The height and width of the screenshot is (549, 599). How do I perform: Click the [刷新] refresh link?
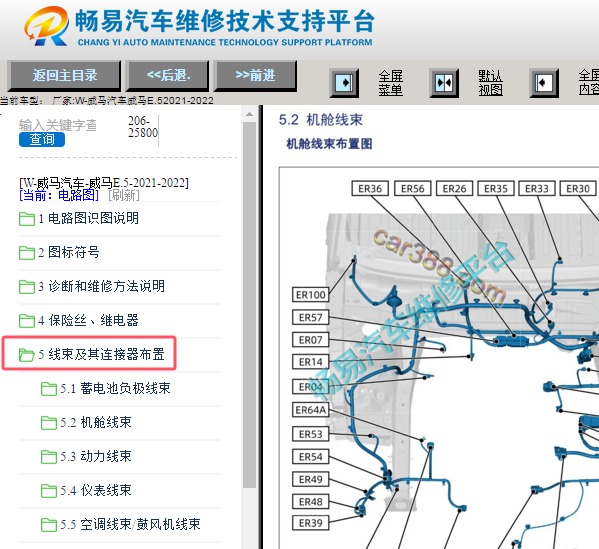pyautogui.click(x=124, y=195)
